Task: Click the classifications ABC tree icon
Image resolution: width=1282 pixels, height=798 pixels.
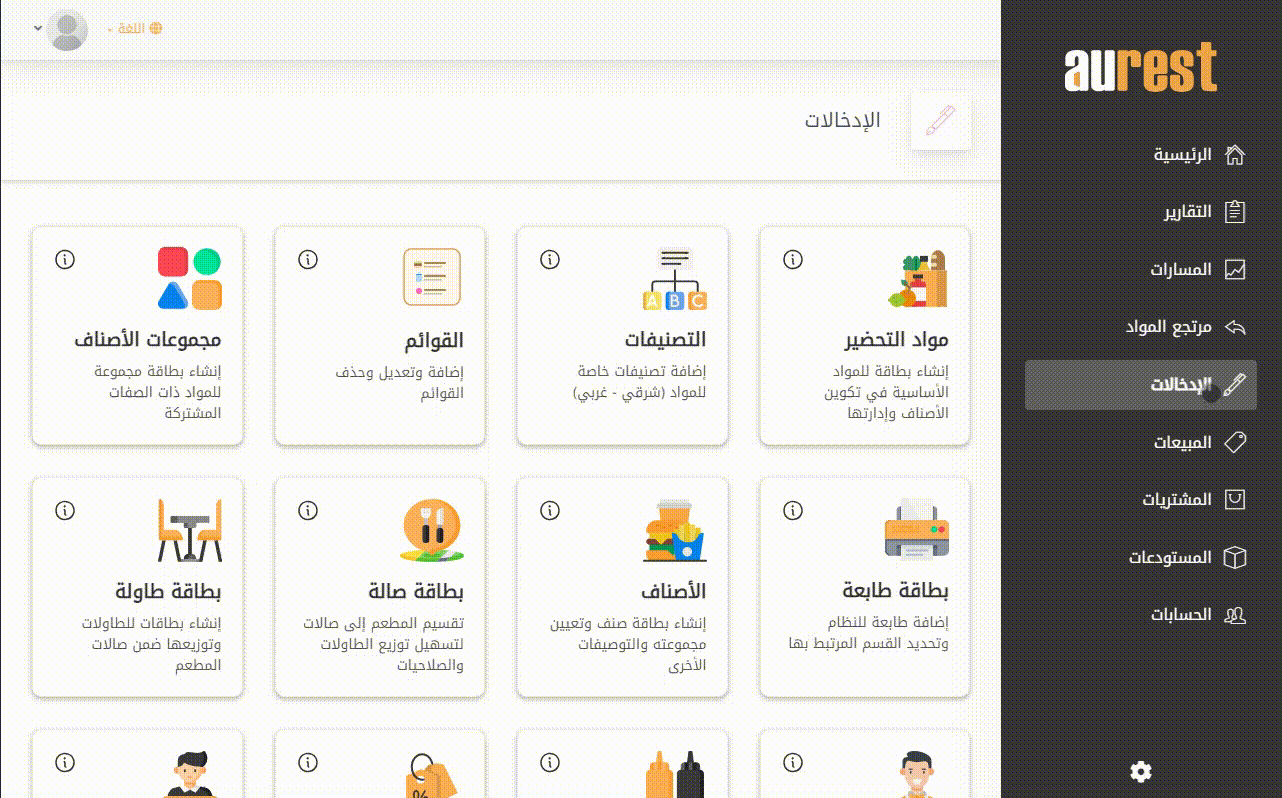Action: (x=674, y=279)
